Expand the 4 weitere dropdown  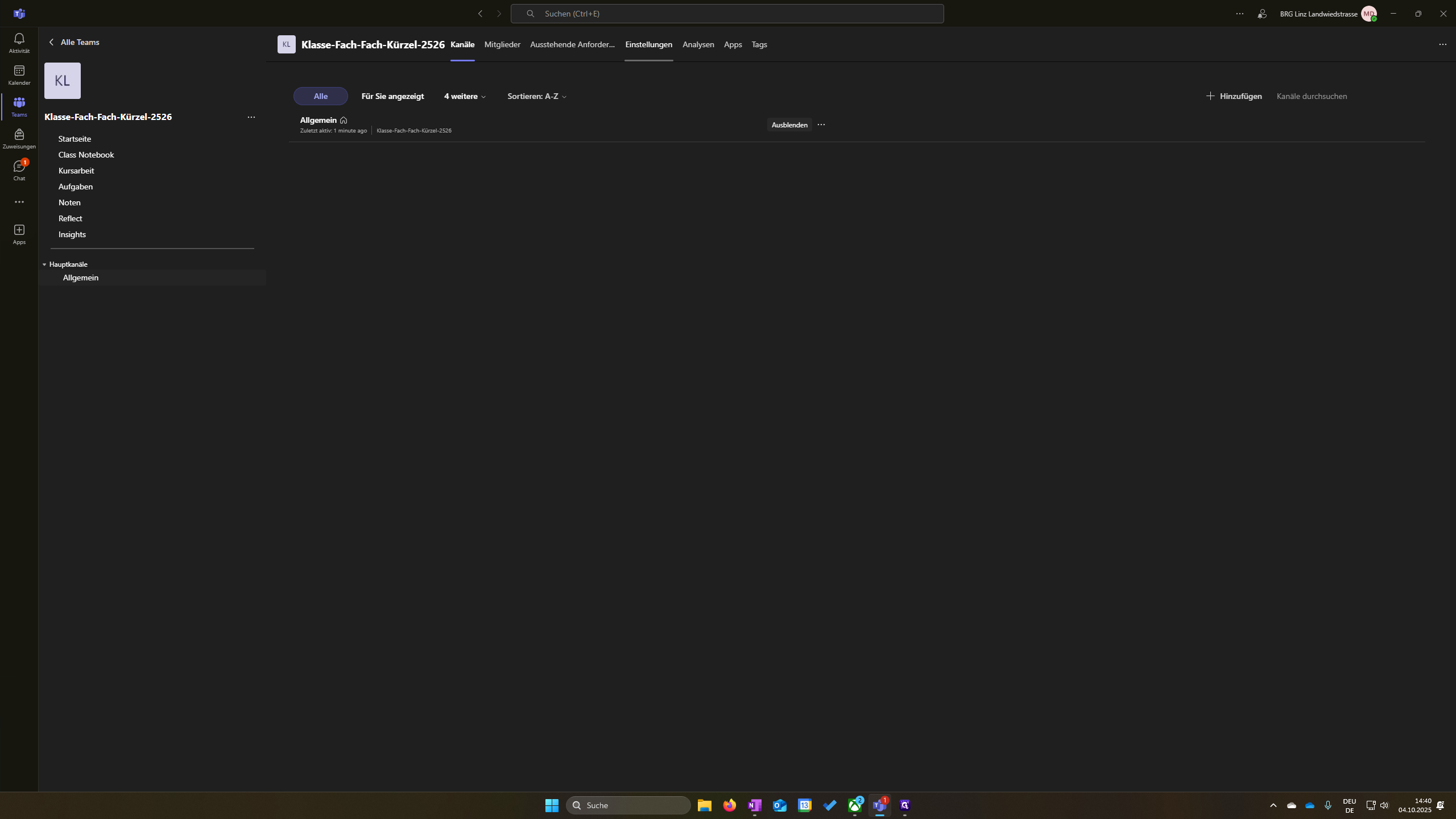(465, 96)
